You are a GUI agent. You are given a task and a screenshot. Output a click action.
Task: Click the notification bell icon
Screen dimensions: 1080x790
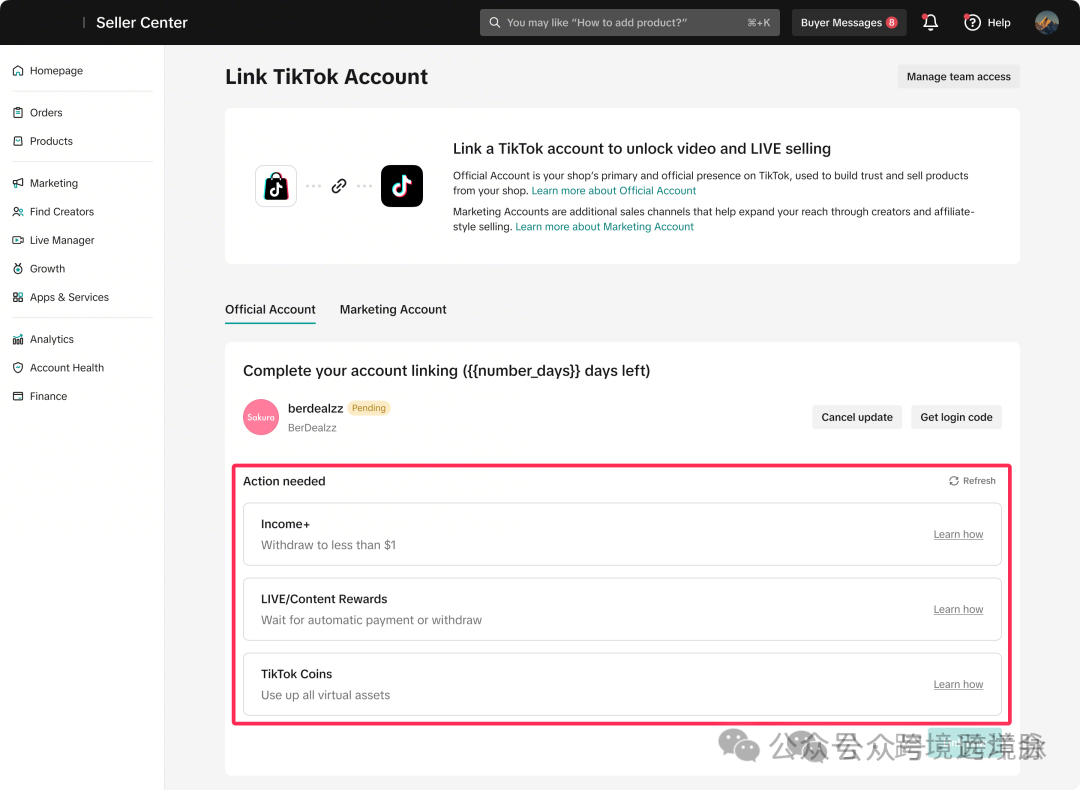point(930,22)
